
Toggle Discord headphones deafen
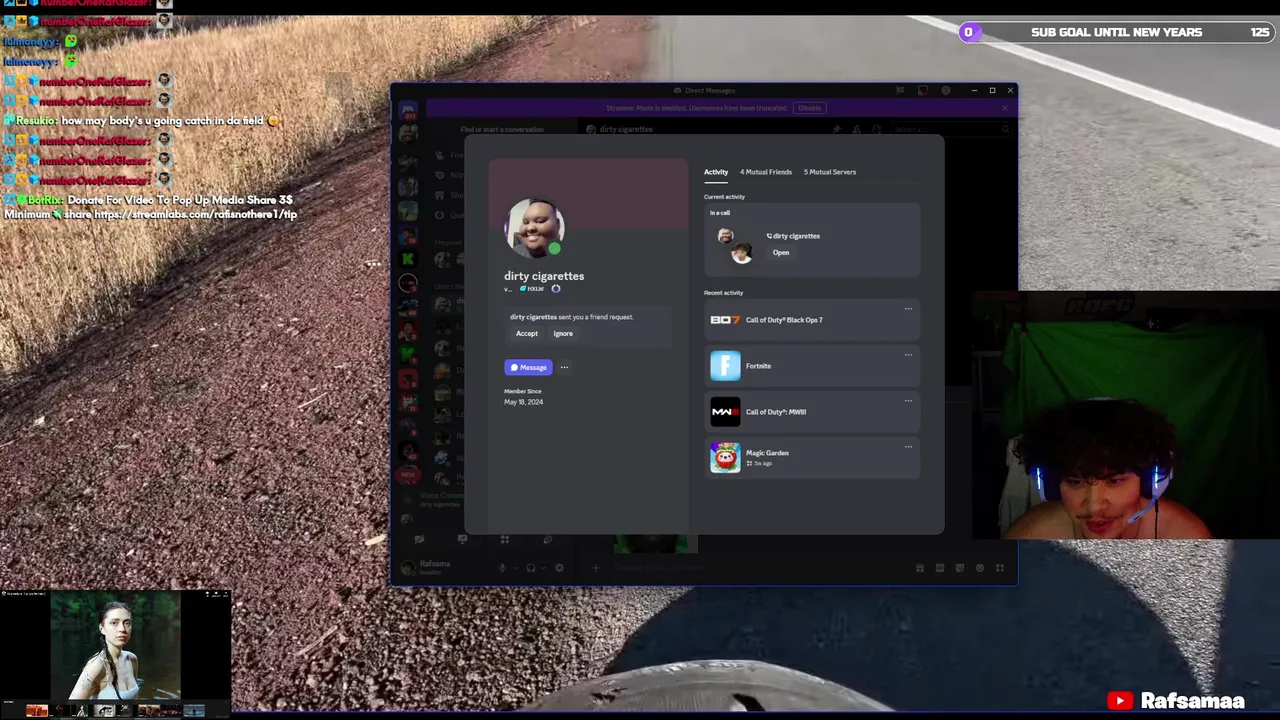pyautogui.click(x=531, y=568)
